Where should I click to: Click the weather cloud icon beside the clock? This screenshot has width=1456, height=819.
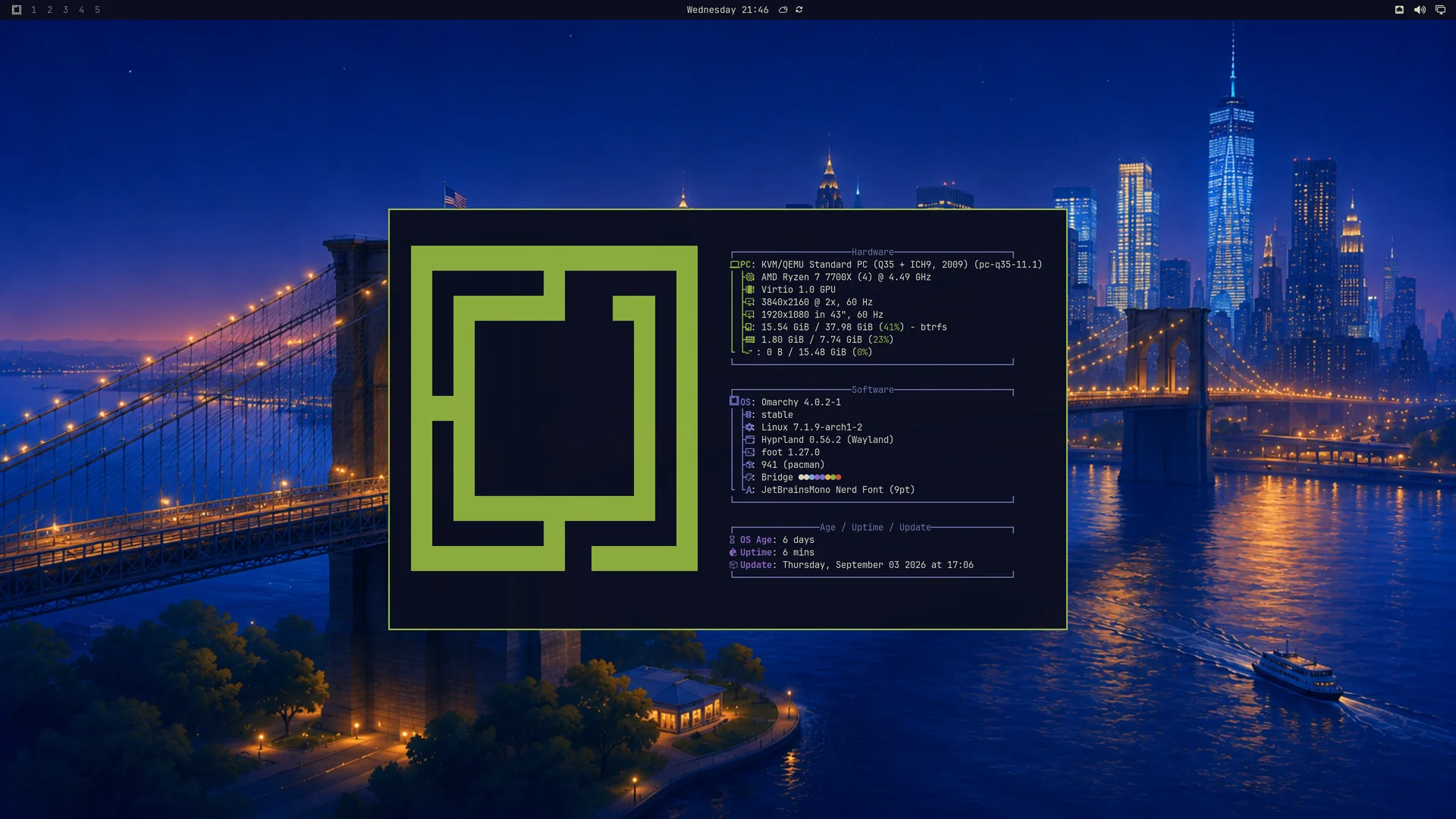pos(783,10)
